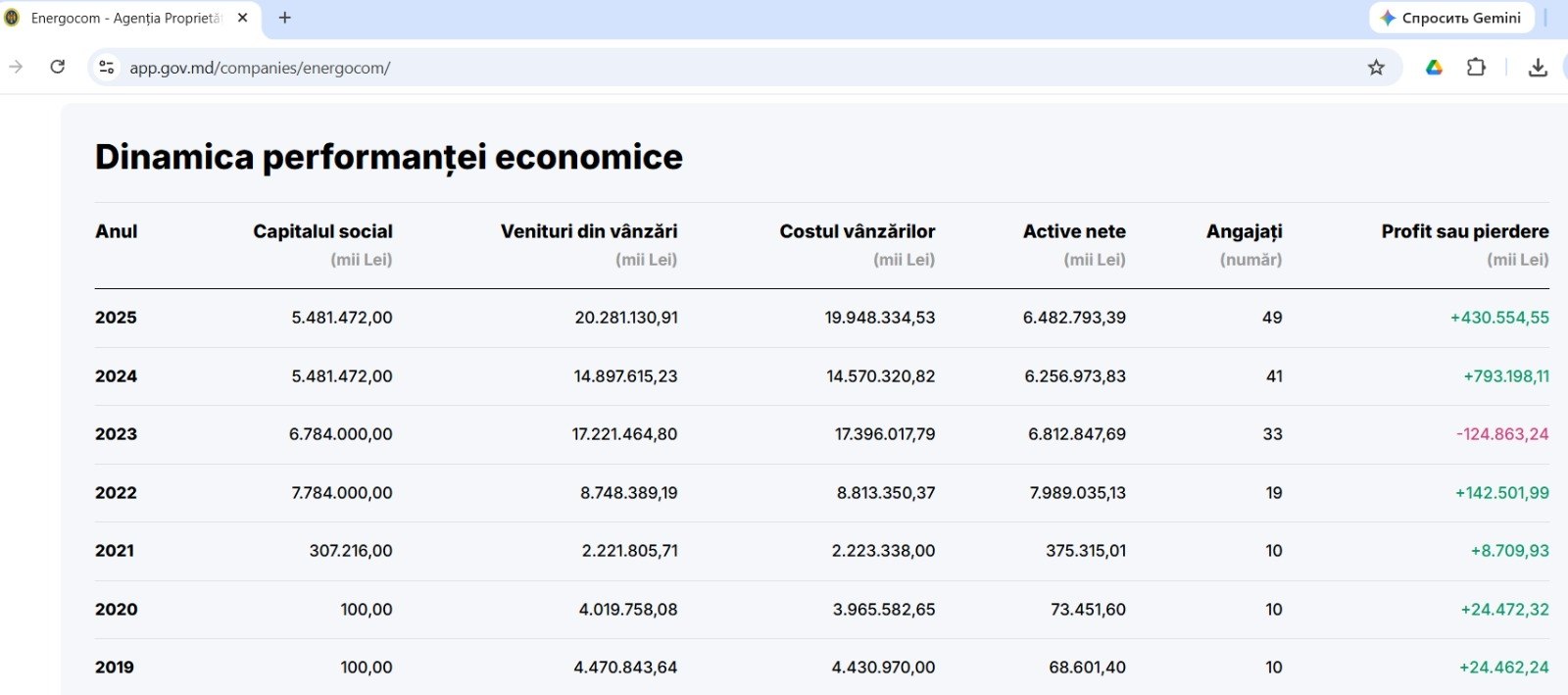Open the Extensions puzzle icon
This screenshot has width=1568, height=695.
pos(1476,68)
